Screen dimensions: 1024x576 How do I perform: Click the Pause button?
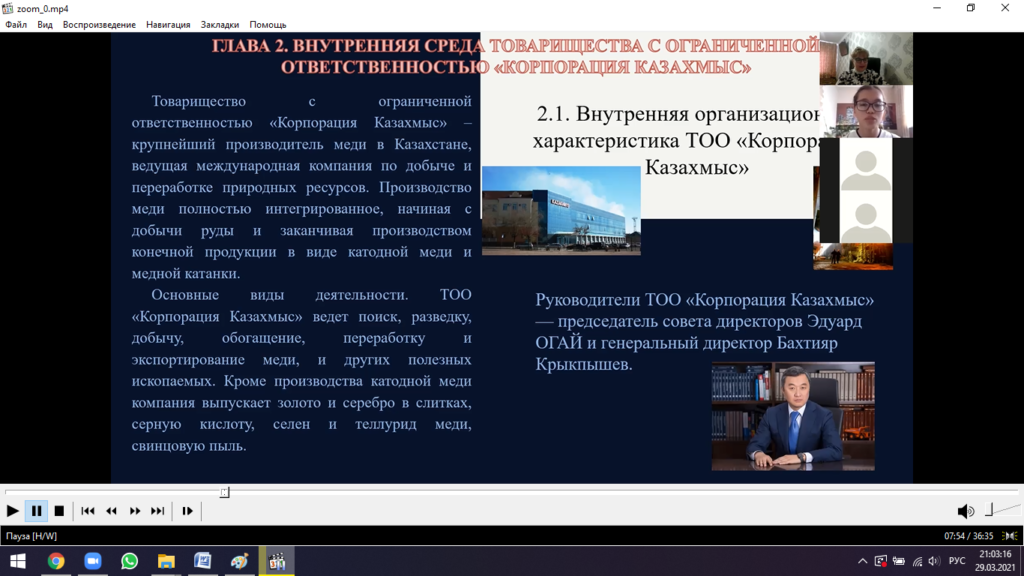(37, 511)
